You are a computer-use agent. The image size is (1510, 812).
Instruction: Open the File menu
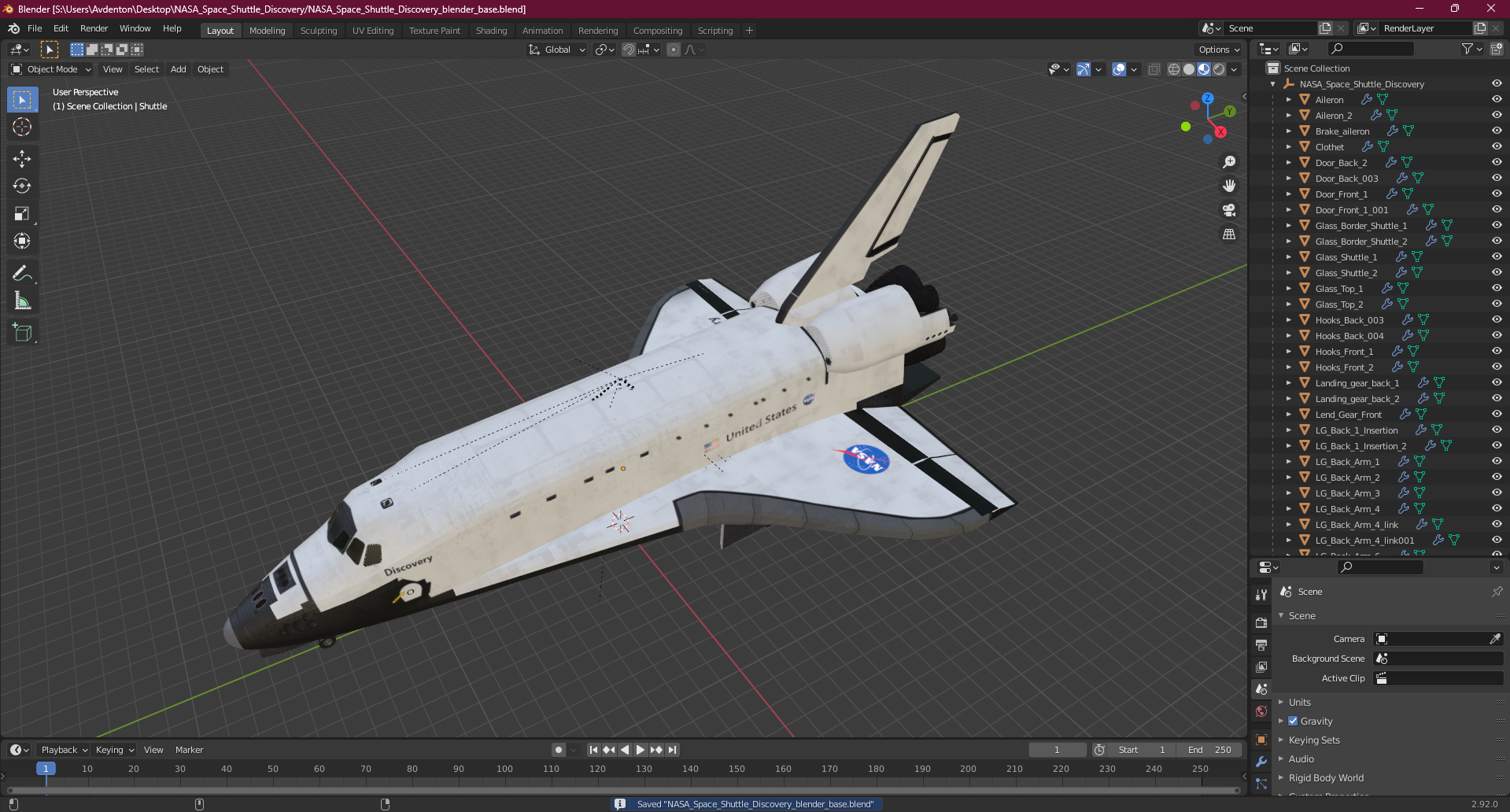(35, 28)
